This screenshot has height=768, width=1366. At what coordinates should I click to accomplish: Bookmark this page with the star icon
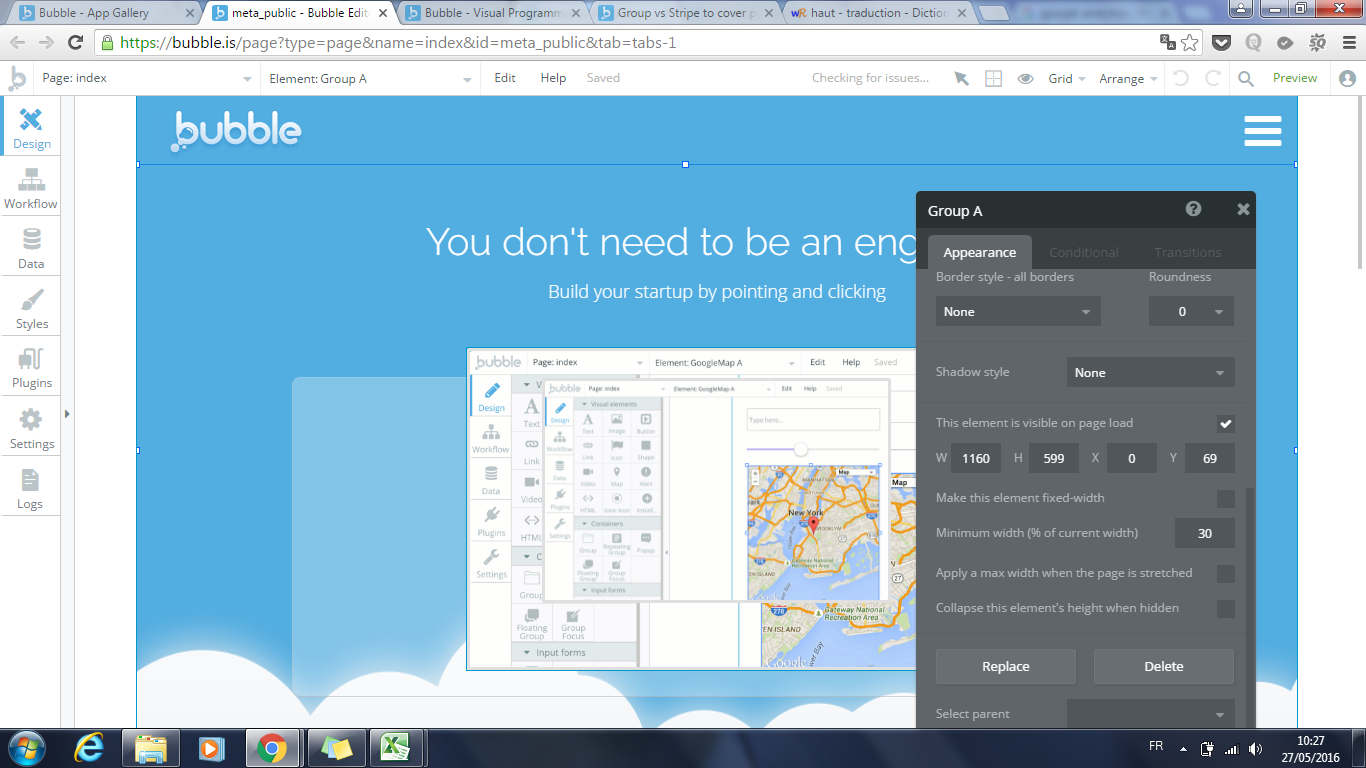click(1189, 42)
